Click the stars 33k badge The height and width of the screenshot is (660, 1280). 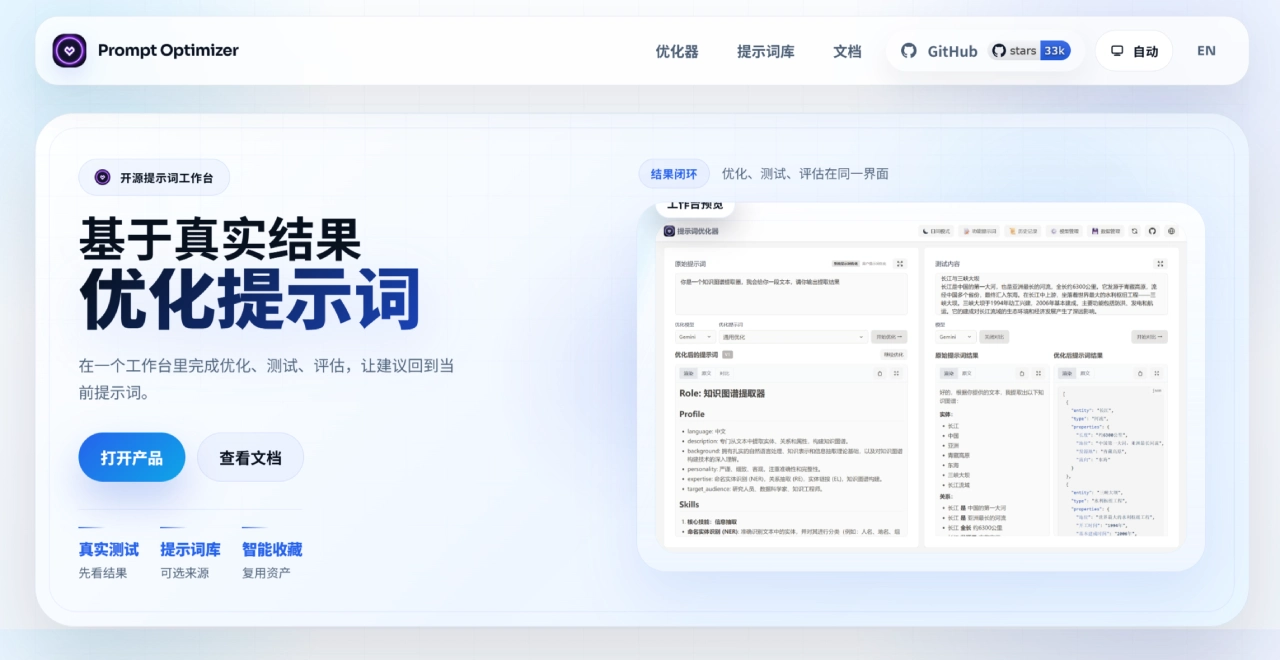[1030, 51]
